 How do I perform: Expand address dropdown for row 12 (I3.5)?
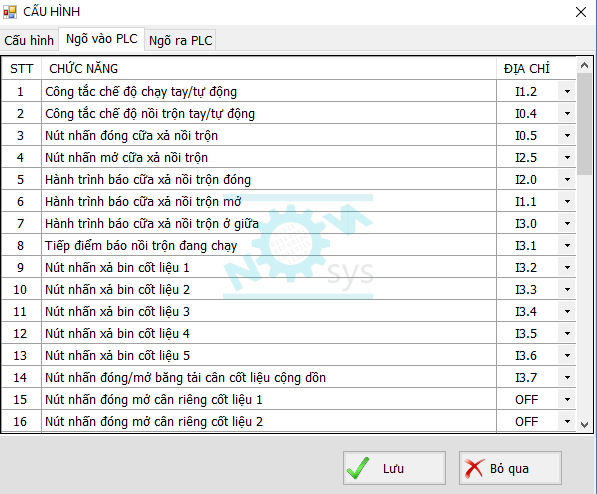(x=567, y=334)
